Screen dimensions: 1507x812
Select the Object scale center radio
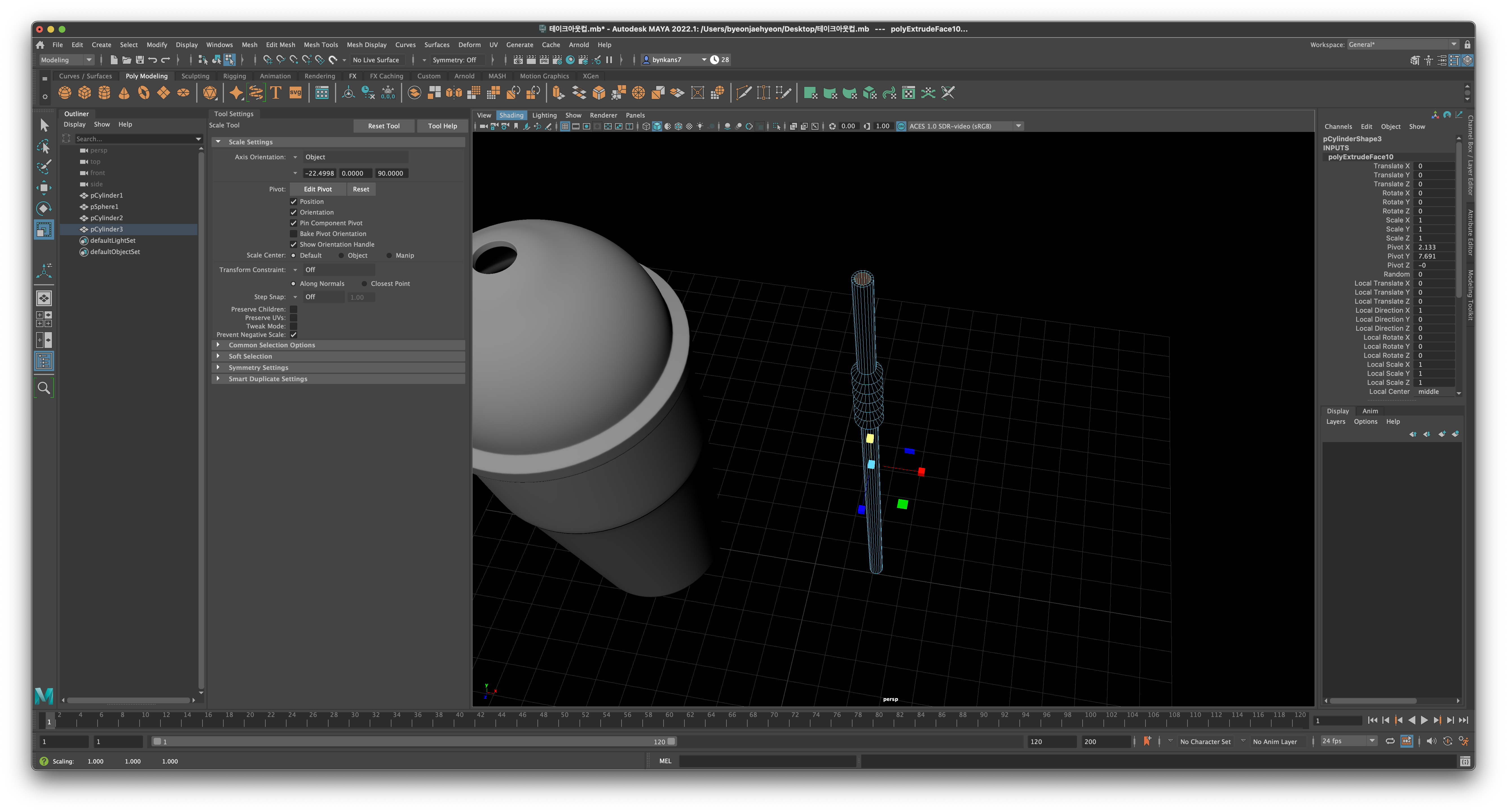click(x=341, y=256)
